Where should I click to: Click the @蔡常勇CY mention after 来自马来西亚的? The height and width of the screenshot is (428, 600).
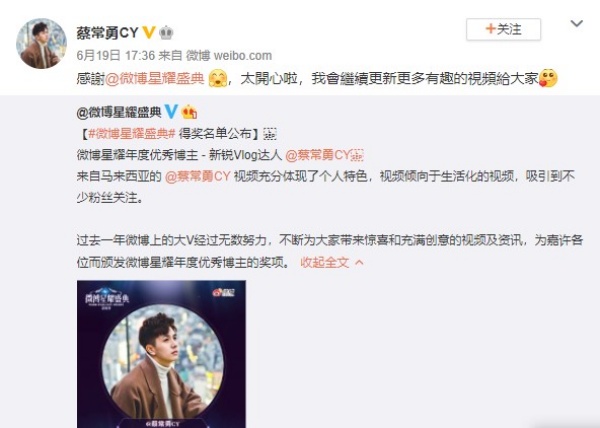pos(197,176)
